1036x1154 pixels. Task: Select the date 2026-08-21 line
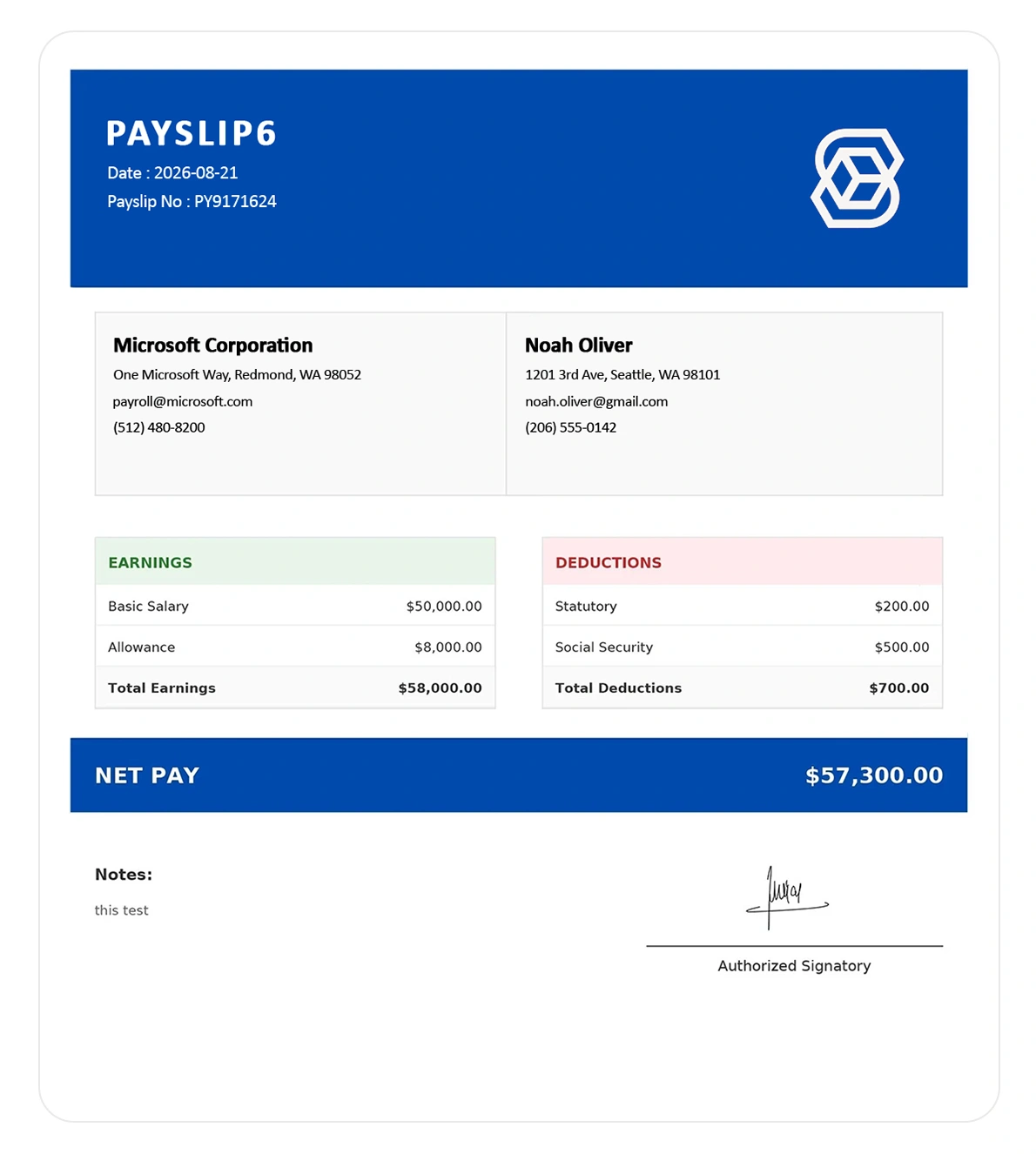click(x=172, y=173)
